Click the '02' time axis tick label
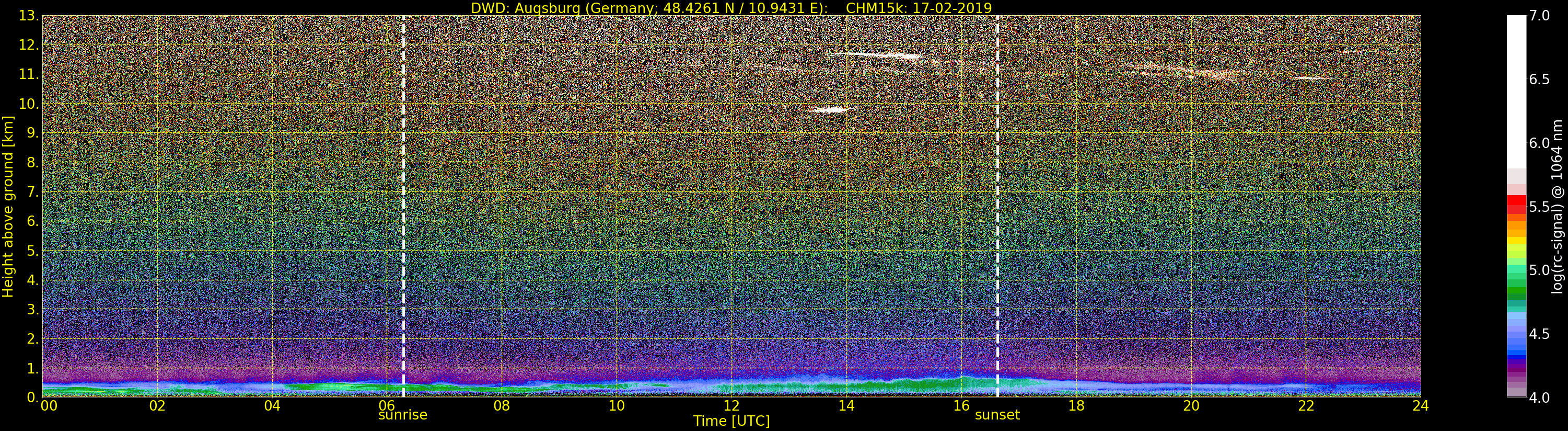The width and height of the screenshot is (1568, 431). coord(158,406)
